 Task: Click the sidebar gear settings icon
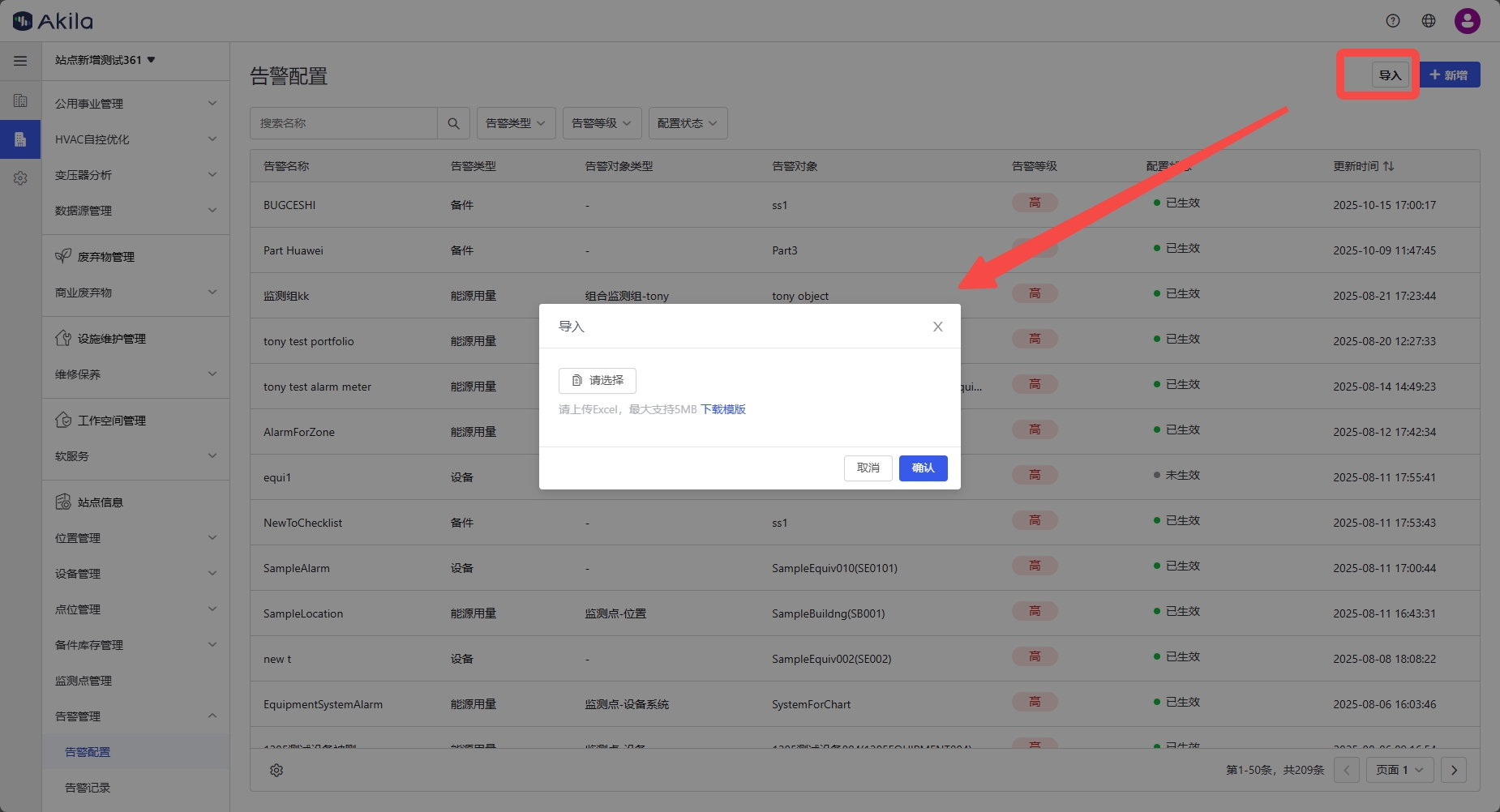coord(20,178)
